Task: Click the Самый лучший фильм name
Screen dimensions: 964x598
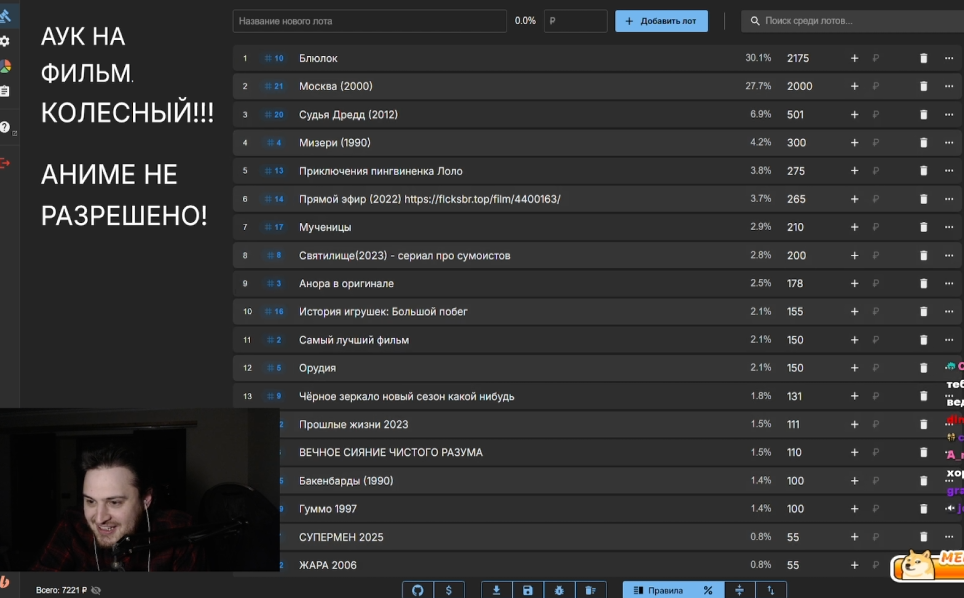Action: (x=354, y=340)
